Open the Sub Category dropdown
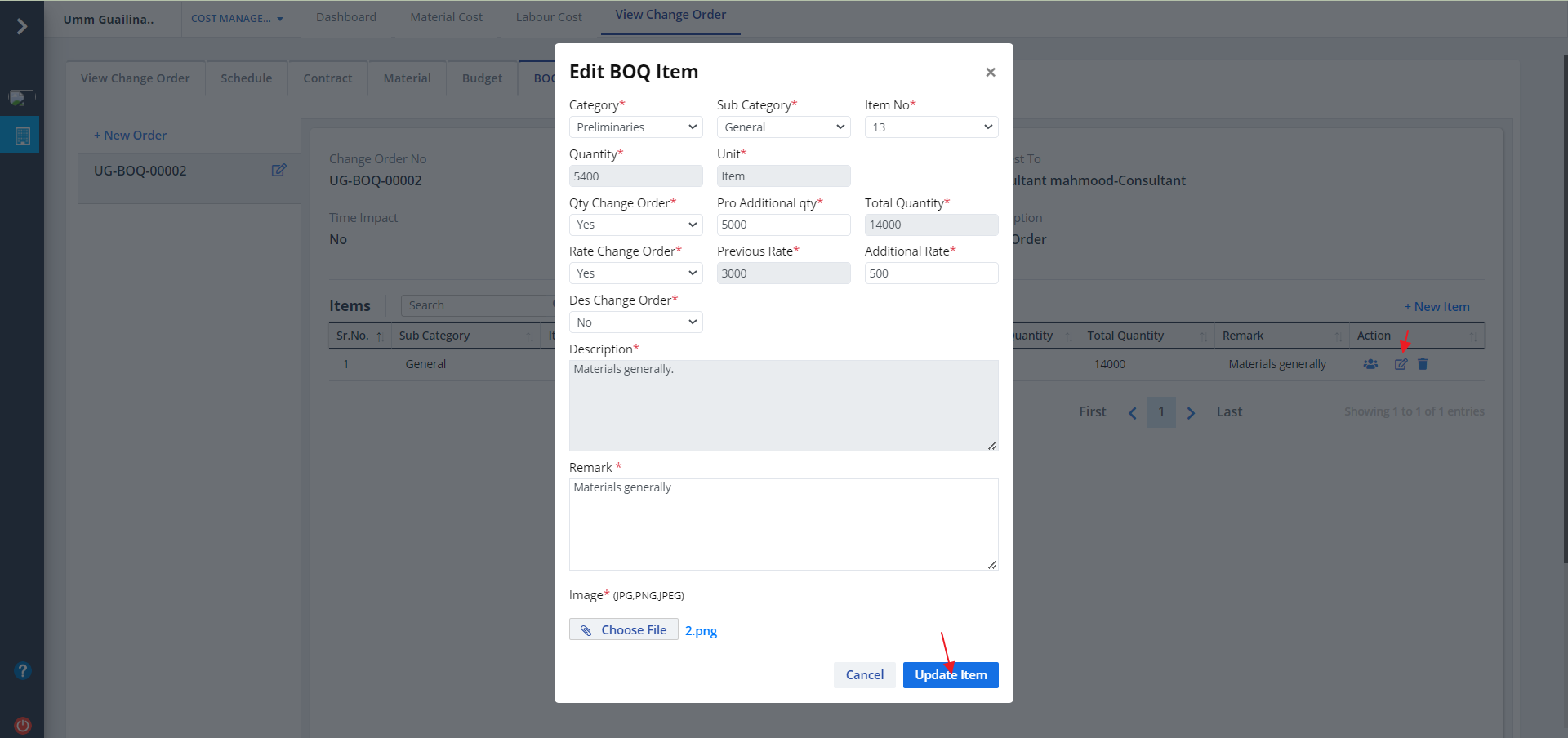Screen dimensions: 1568x738 [783, 127]
